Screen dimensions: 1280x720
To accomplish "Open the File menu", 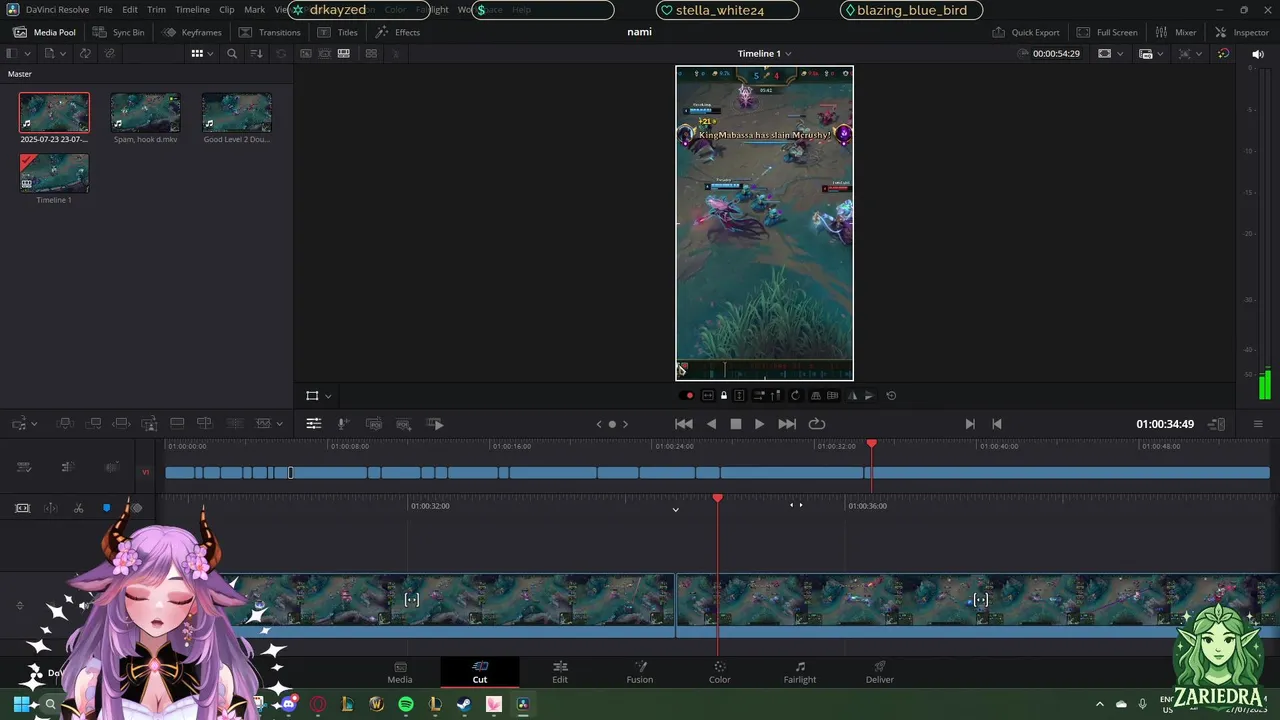I will coord(105,9).
